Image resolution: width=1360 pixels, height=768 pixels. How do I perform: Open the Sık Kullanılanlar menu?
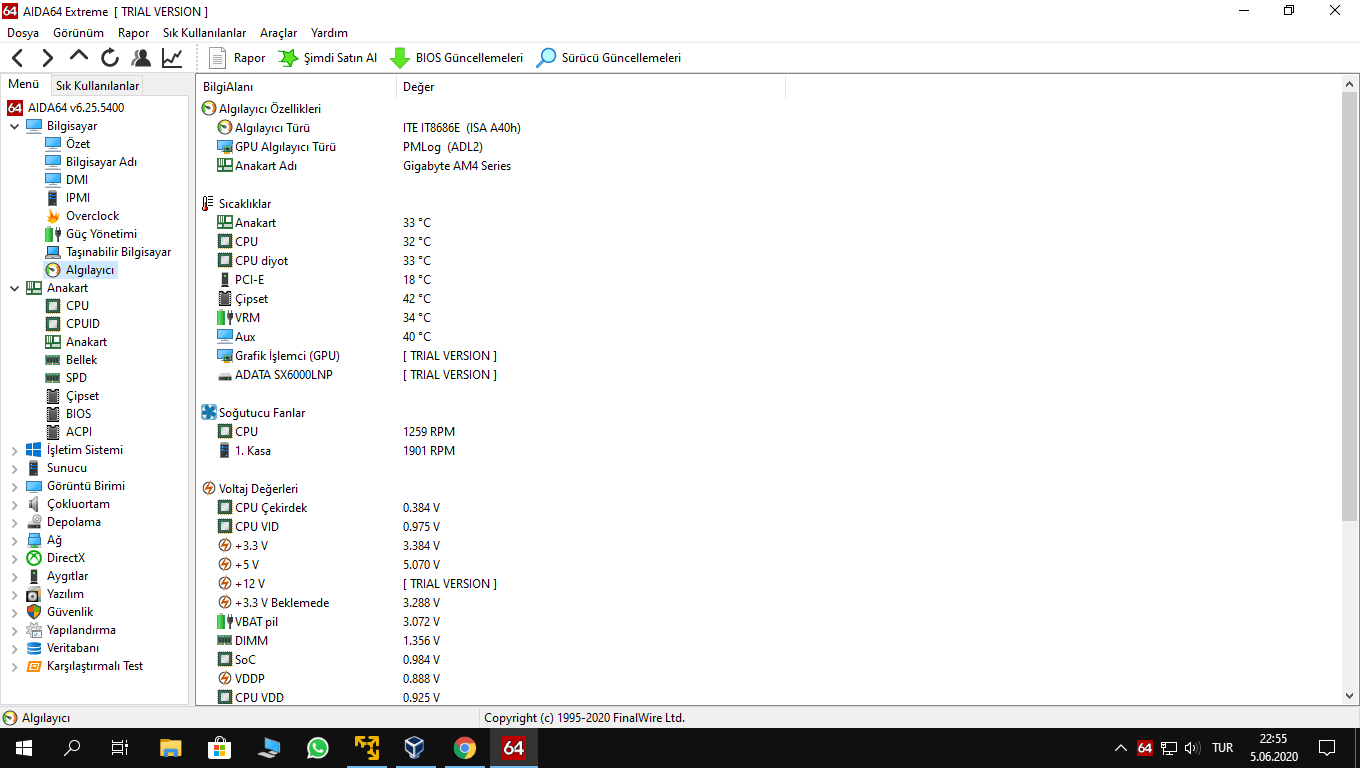[204, 33]
